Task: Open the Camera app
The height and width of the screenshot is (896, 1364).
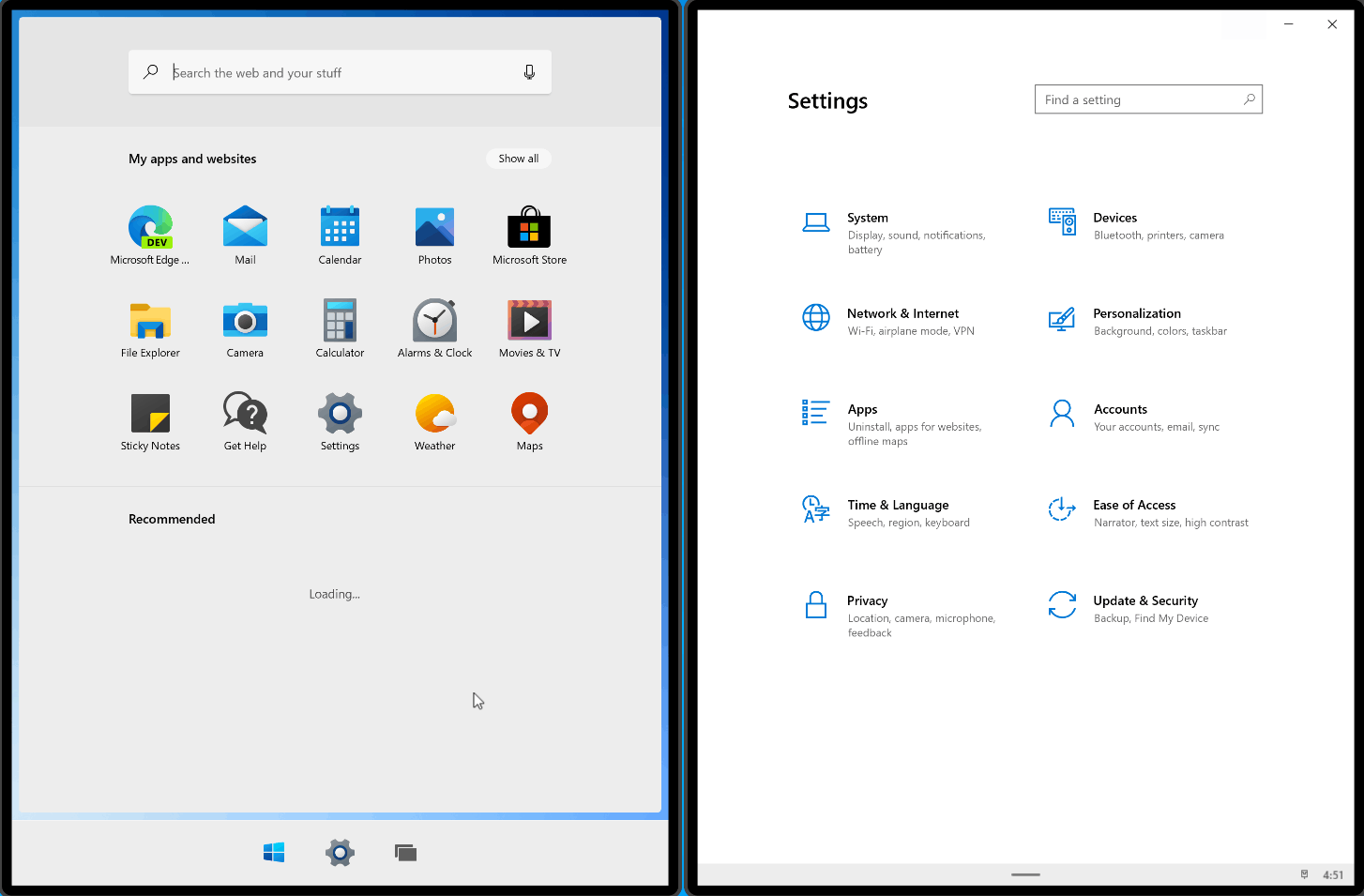Action: pyautogui.click(x=245, y=321)
